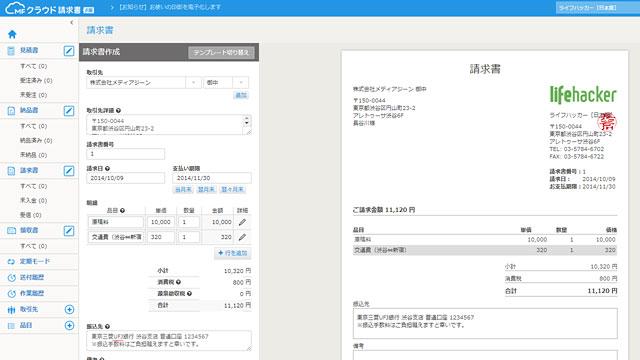This screenshot has width=640, height=360.
Task: Show すべて (0) under 領収書
Action: coord(33,246)
